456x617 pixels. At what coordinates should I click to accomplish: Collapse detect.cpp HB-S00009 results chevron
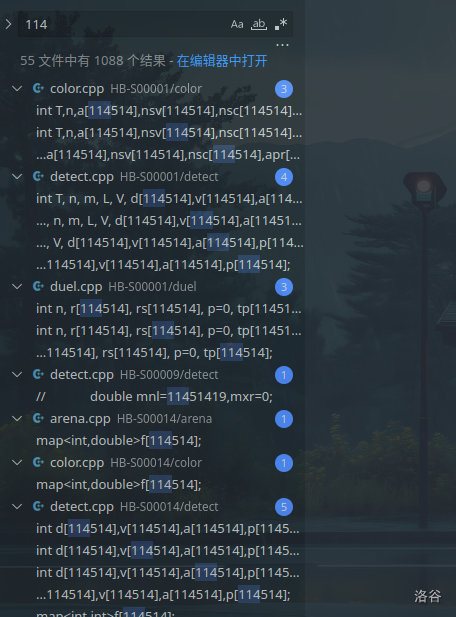17,375
